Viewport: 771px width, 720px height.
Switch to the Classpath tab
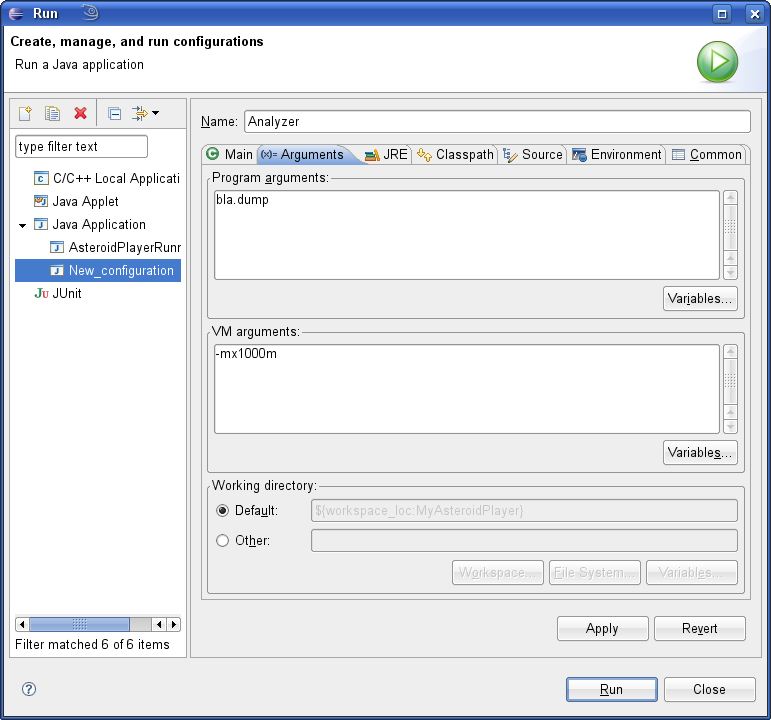(455, 154)
